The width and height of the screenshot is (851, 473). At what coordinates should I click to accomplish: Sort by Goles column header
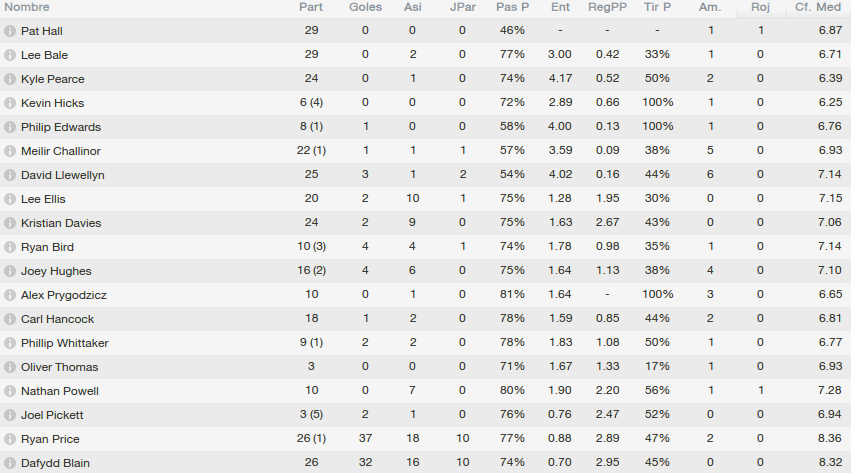pyautogui.click(x=365, y=7)
